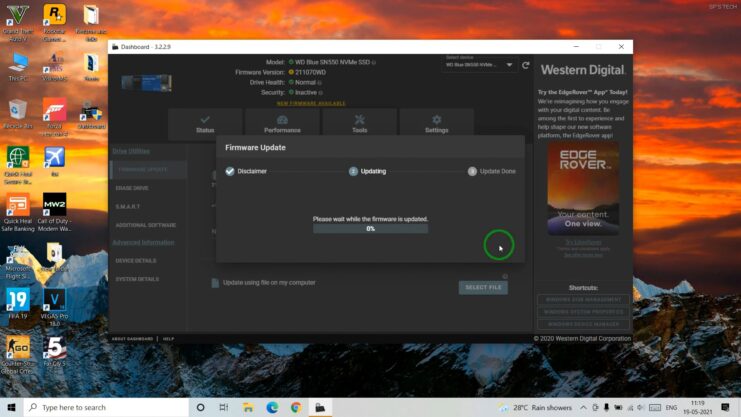Viewport: 741px width, 417px height.
Task: Click Help in the Dashboard footer
Action: (168, 339)
